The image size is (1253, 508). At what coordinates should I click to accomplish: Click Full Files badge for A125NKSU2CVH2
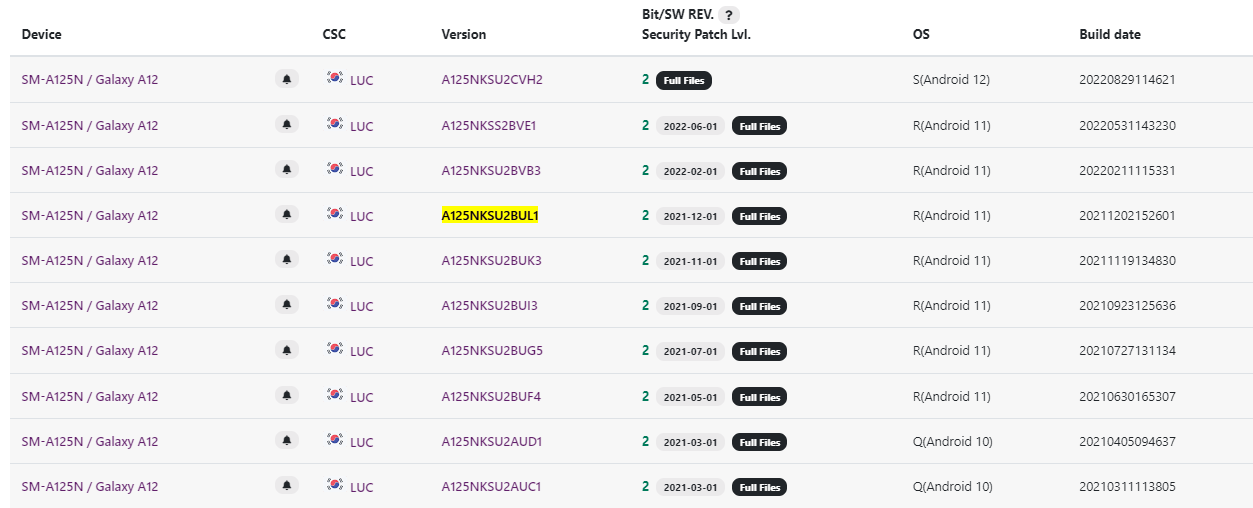(684, 80)
